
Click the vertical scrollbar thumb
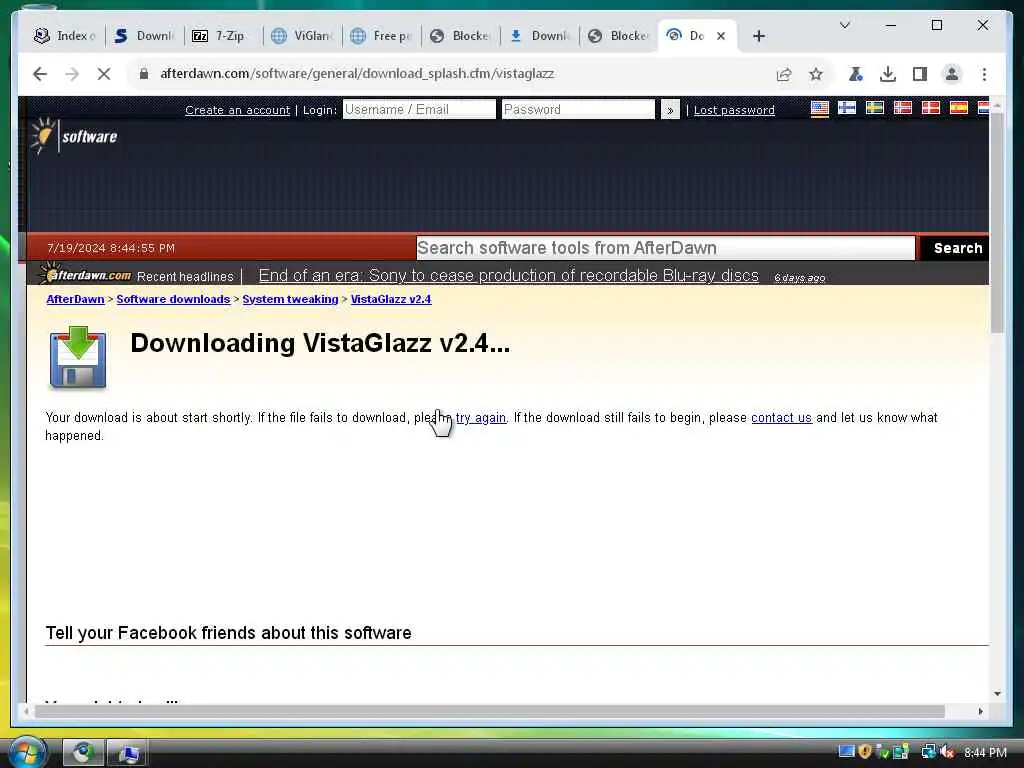(997, 222)
